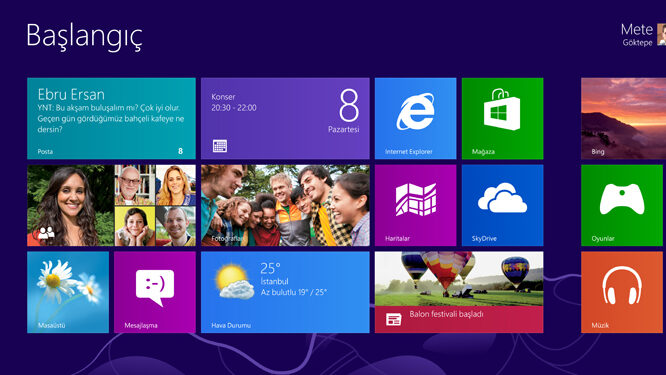Click the large woman portrait in contacts

click(x=71, y=205)
